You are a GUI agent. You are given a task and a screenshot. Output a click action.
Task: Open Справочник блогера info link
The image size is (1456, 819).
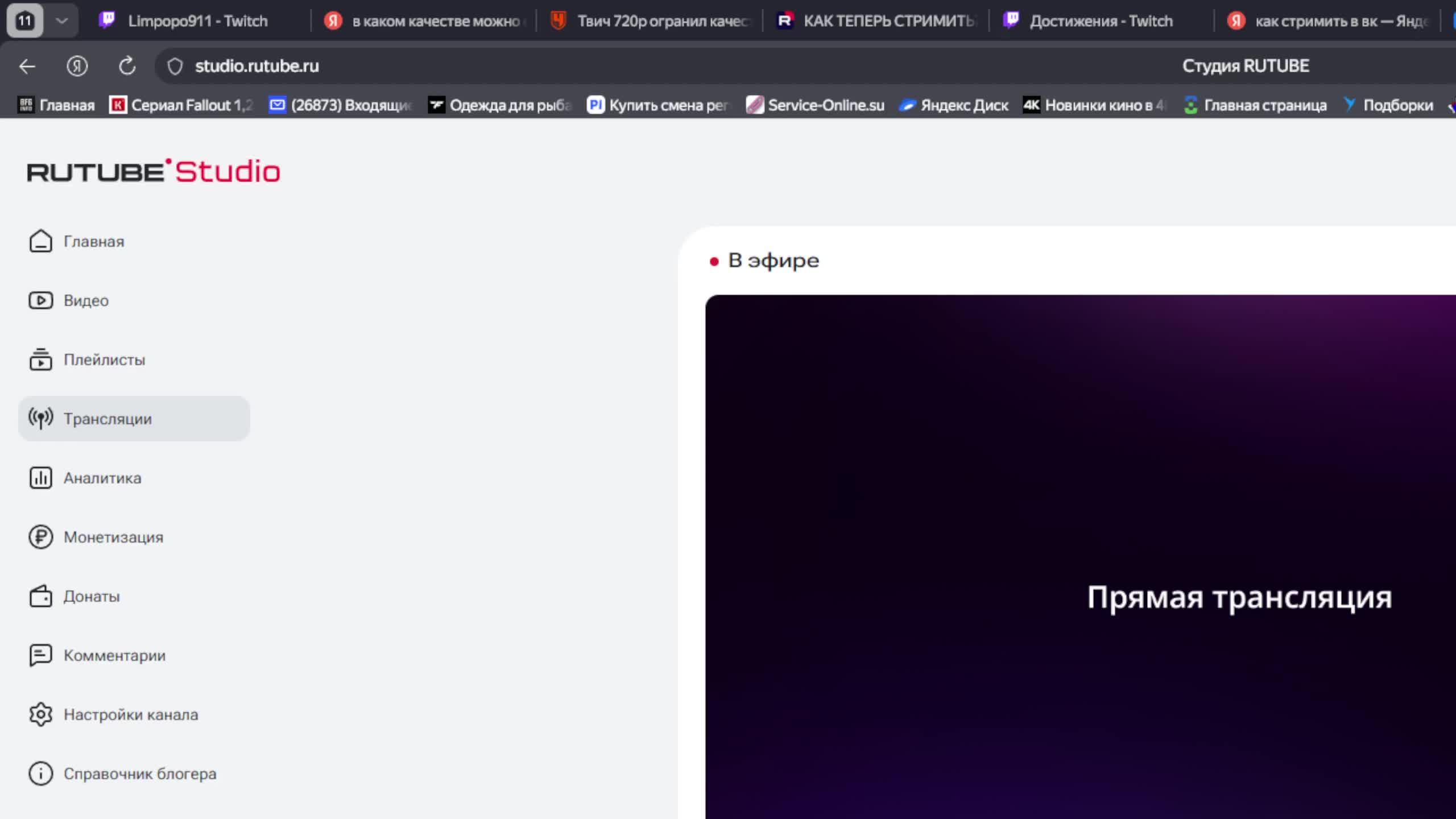(139, 773)
